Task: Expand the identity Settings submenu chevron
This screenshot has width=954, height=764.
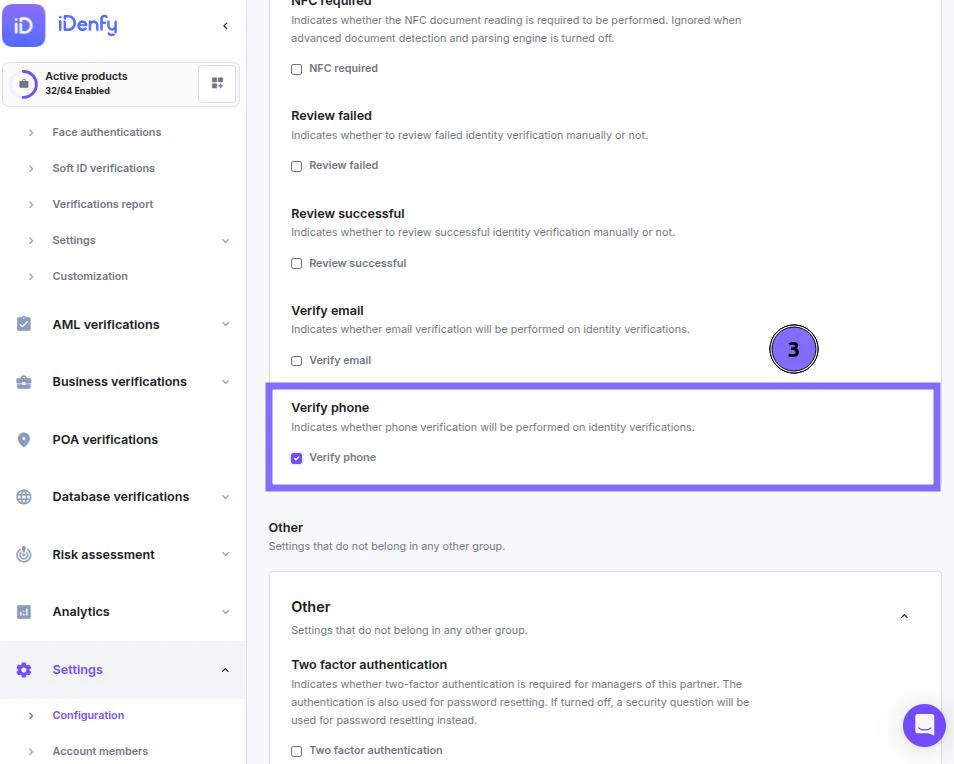Action: (x=225, y=241)
